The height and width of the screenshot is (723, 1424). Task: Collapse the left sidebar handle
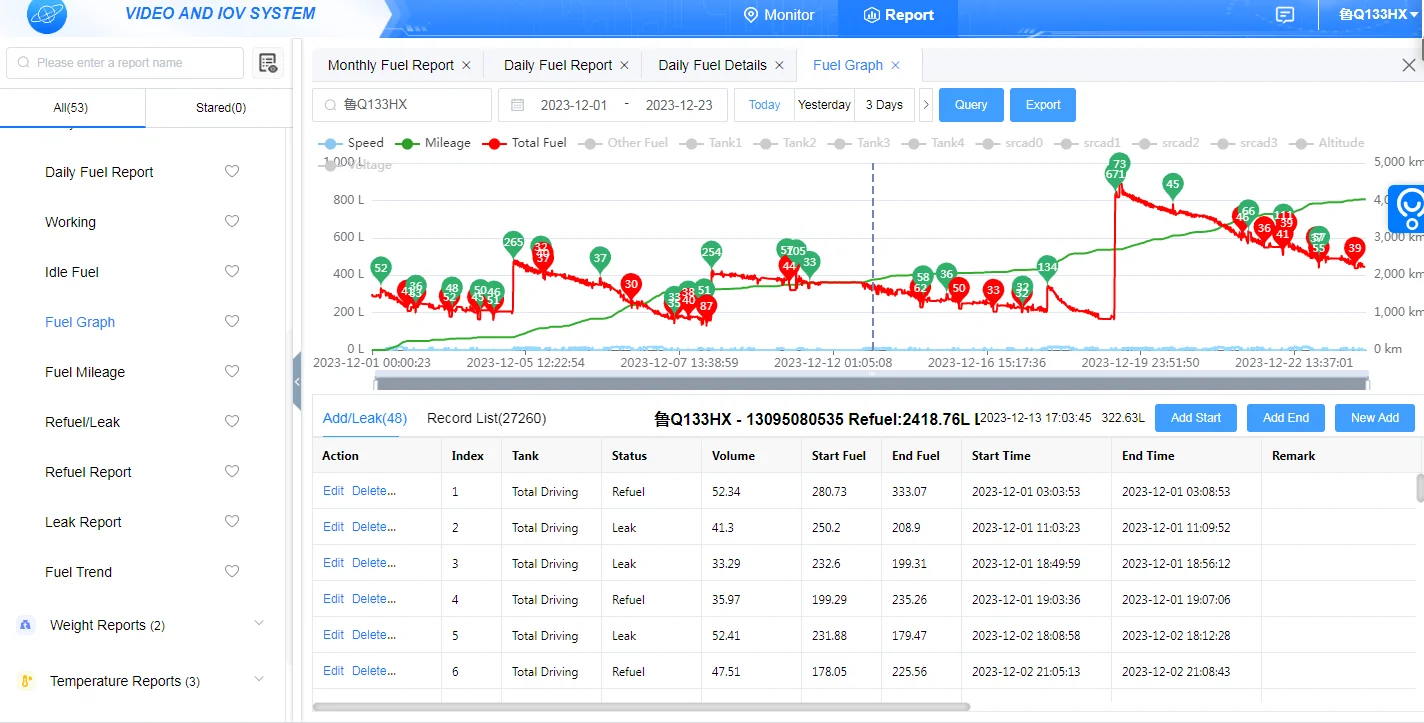(x=297, y=381)
